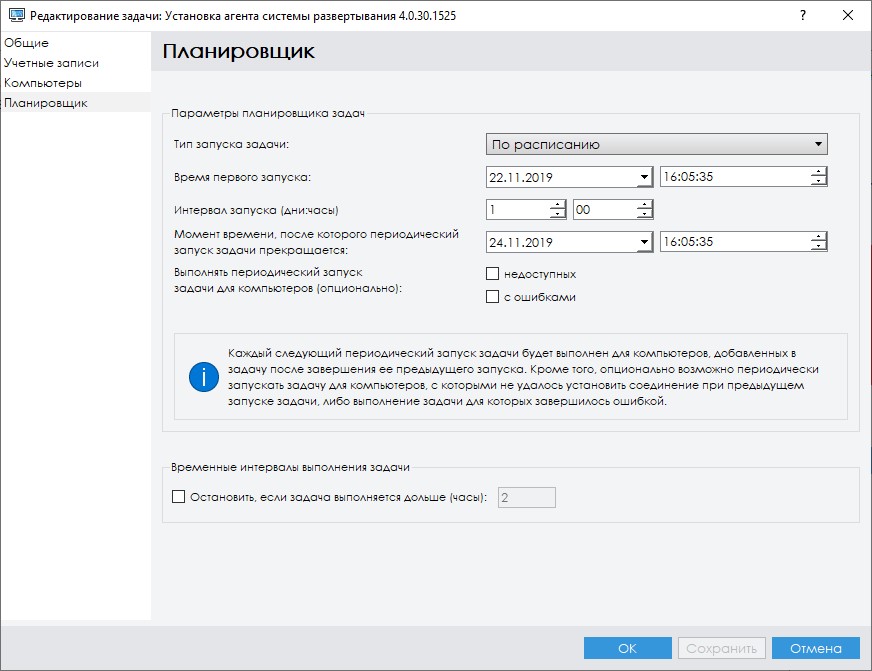This screenshot has width=872, height=671.
Task: Click the Временные интервалы выполнения задачи group title
Action: (290, 468)
